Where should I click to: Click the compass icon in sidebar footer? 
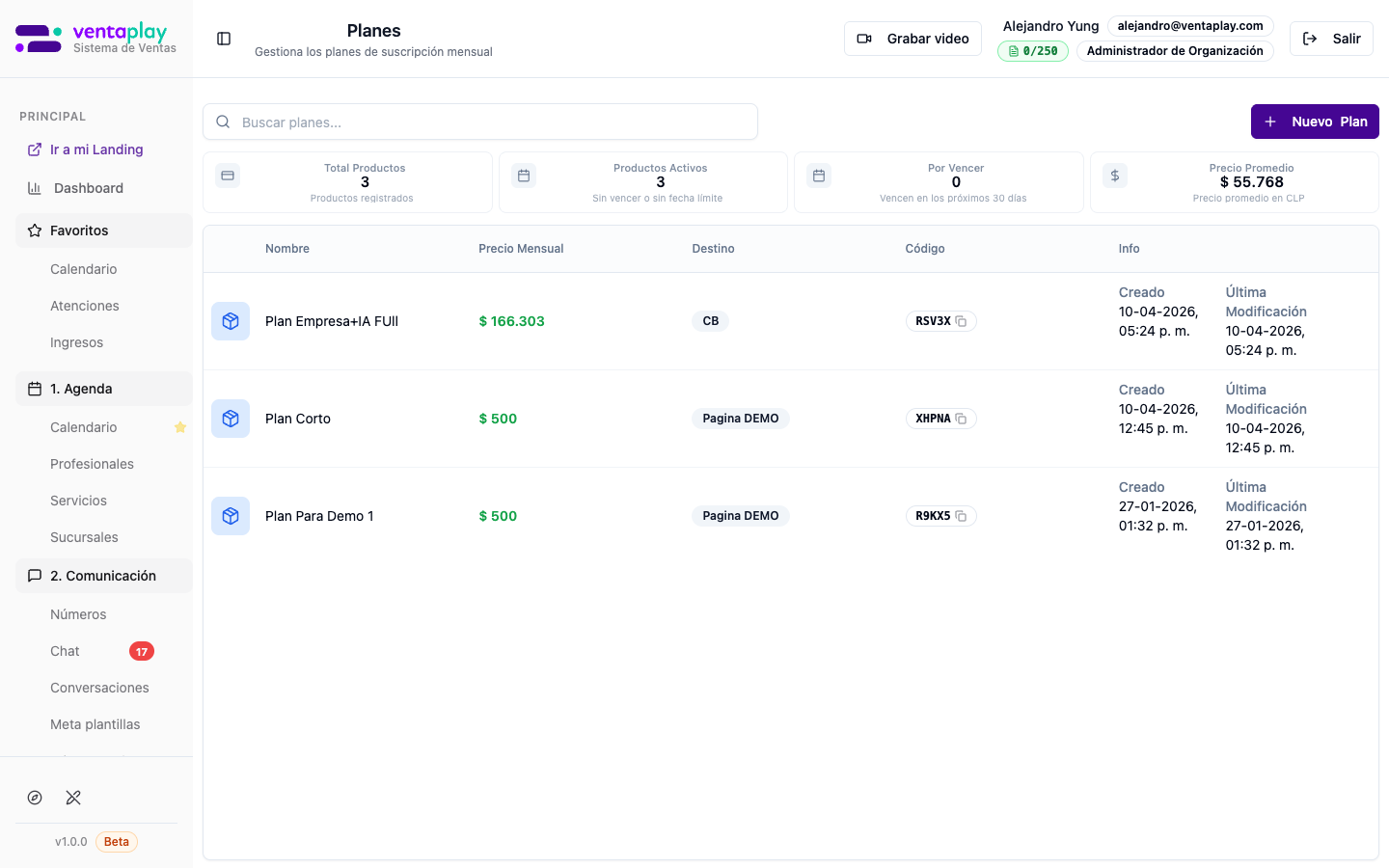[x=35, y=798]
